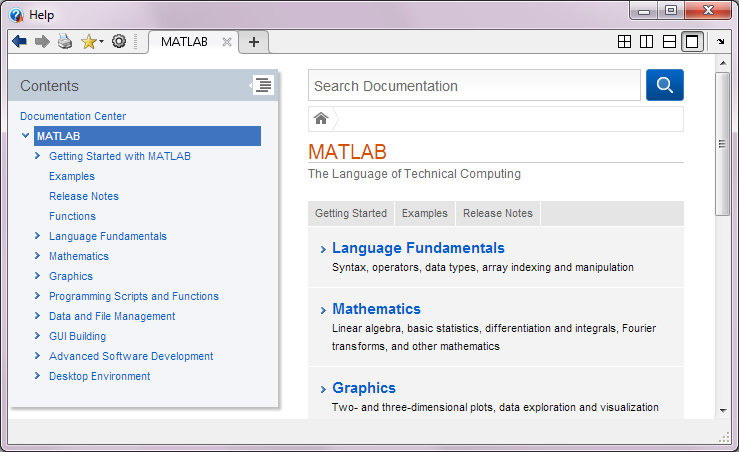739x452 pixels.
Task: Expand Language Fundamentals section on main page
Action: [323, 249]
